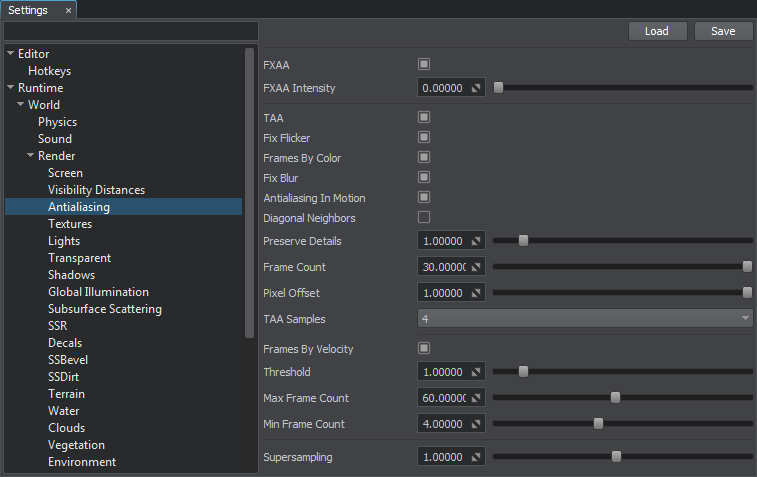The height and width of the screenshot is (477, 757).
Task: Collapse the Editor section arrow
Action: pos(11,54)
